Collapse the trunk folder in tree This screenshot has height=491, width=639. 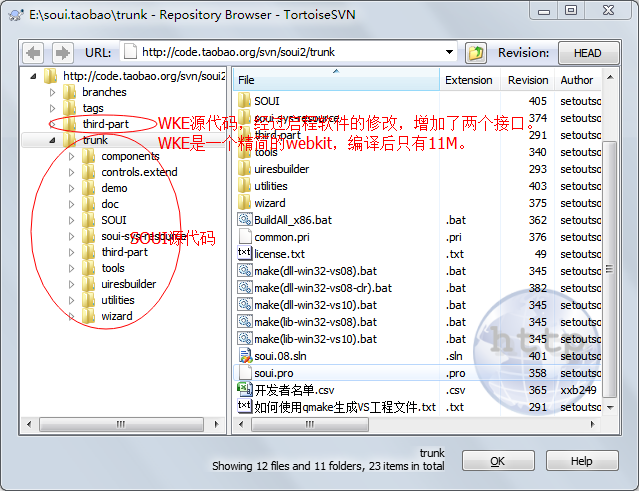53,140
